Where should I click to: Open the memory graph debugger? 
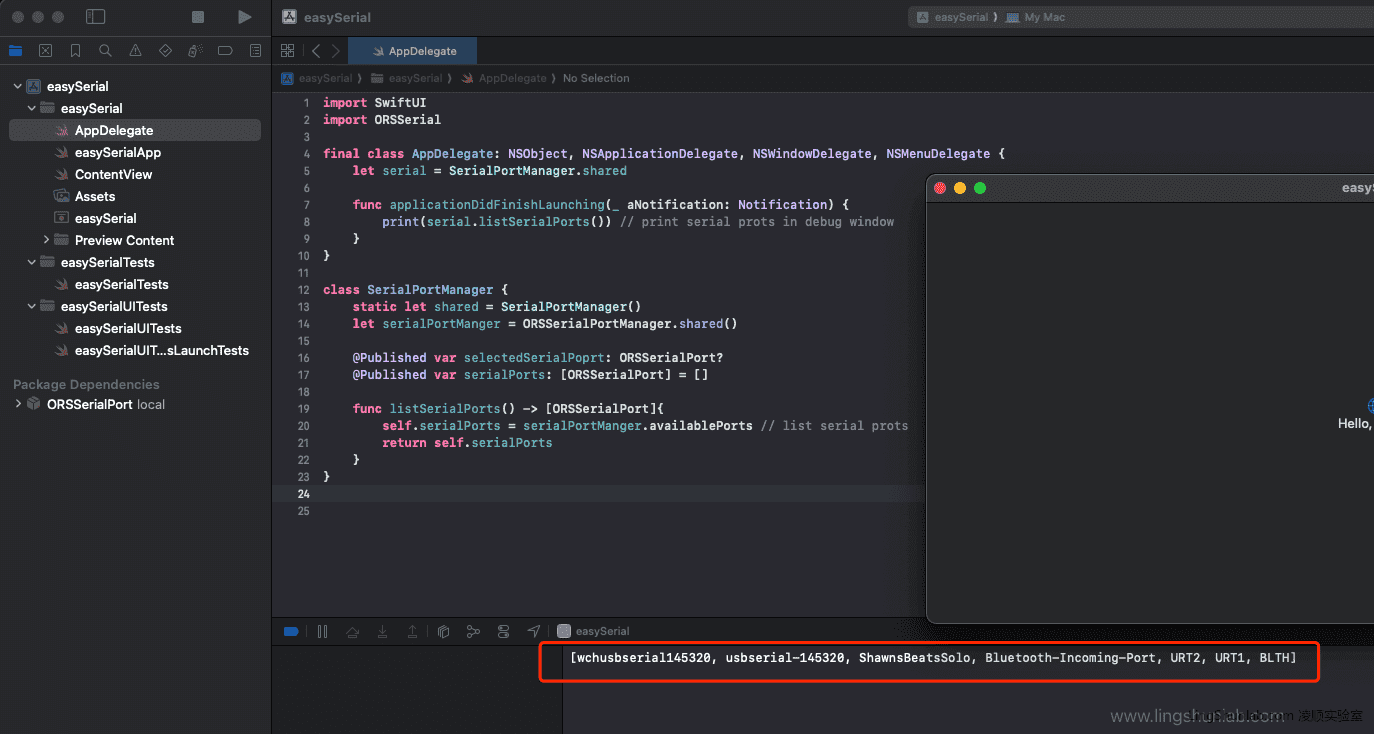coord(473,631)
